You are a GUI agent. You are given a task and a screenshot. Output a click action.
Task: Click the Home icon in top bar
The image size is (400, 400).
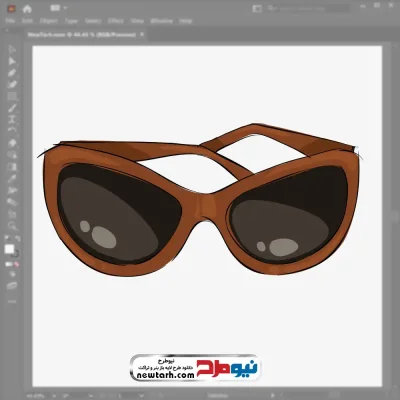pos(27,9)
